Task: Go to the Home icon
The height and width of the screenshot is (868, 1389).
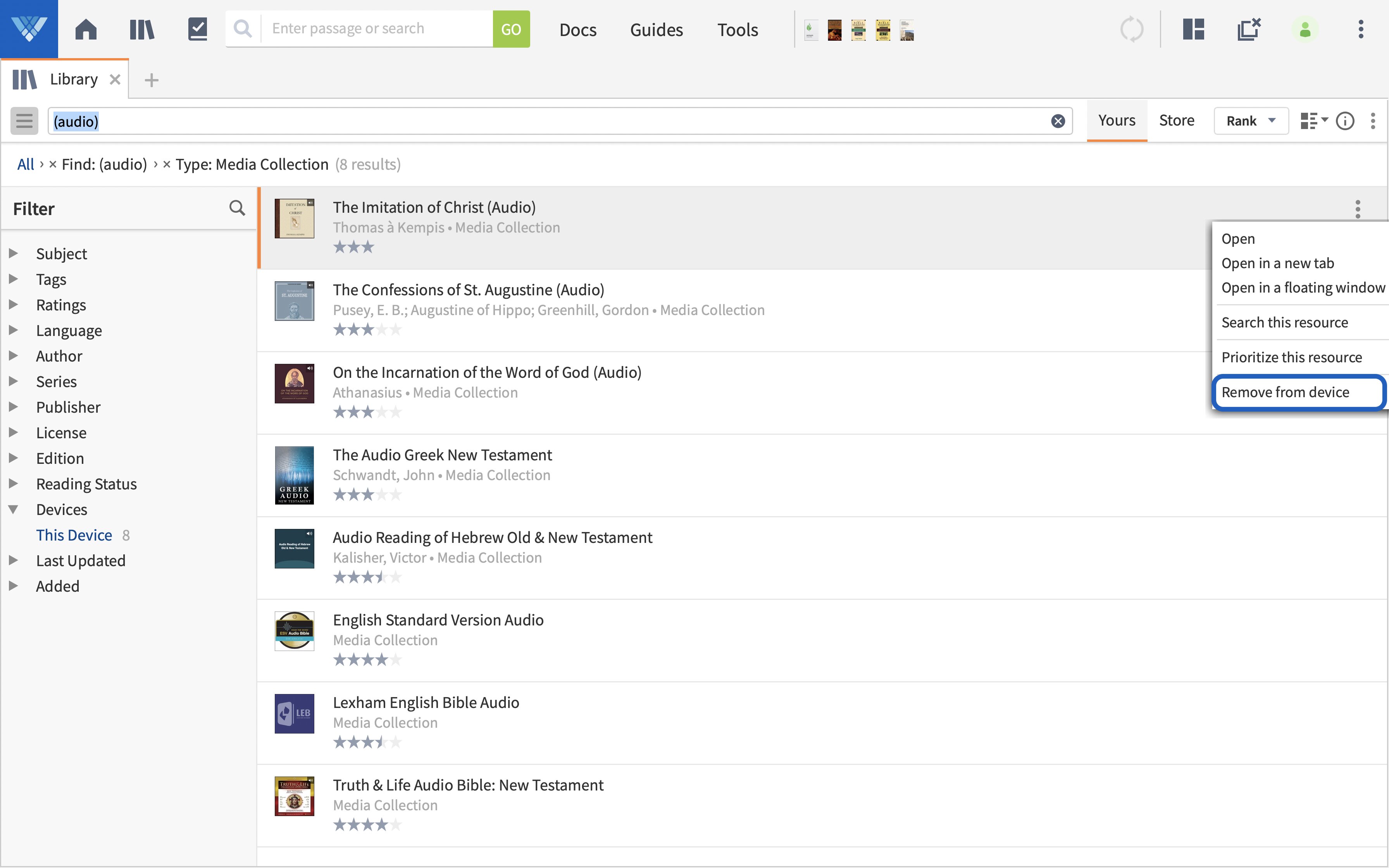Action: point(86,29)
